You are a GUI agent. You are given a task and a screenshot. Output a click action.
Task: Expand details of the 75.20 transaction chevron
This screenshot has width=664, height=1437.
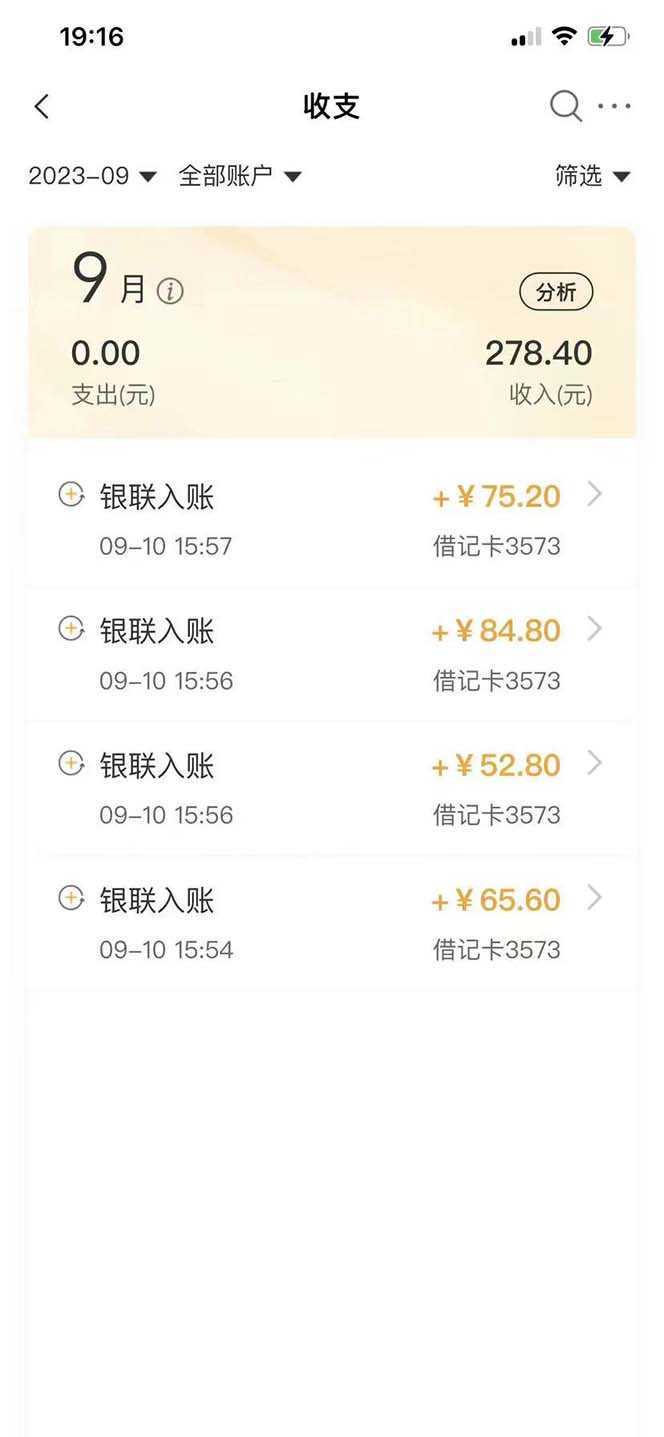point(595,495)
